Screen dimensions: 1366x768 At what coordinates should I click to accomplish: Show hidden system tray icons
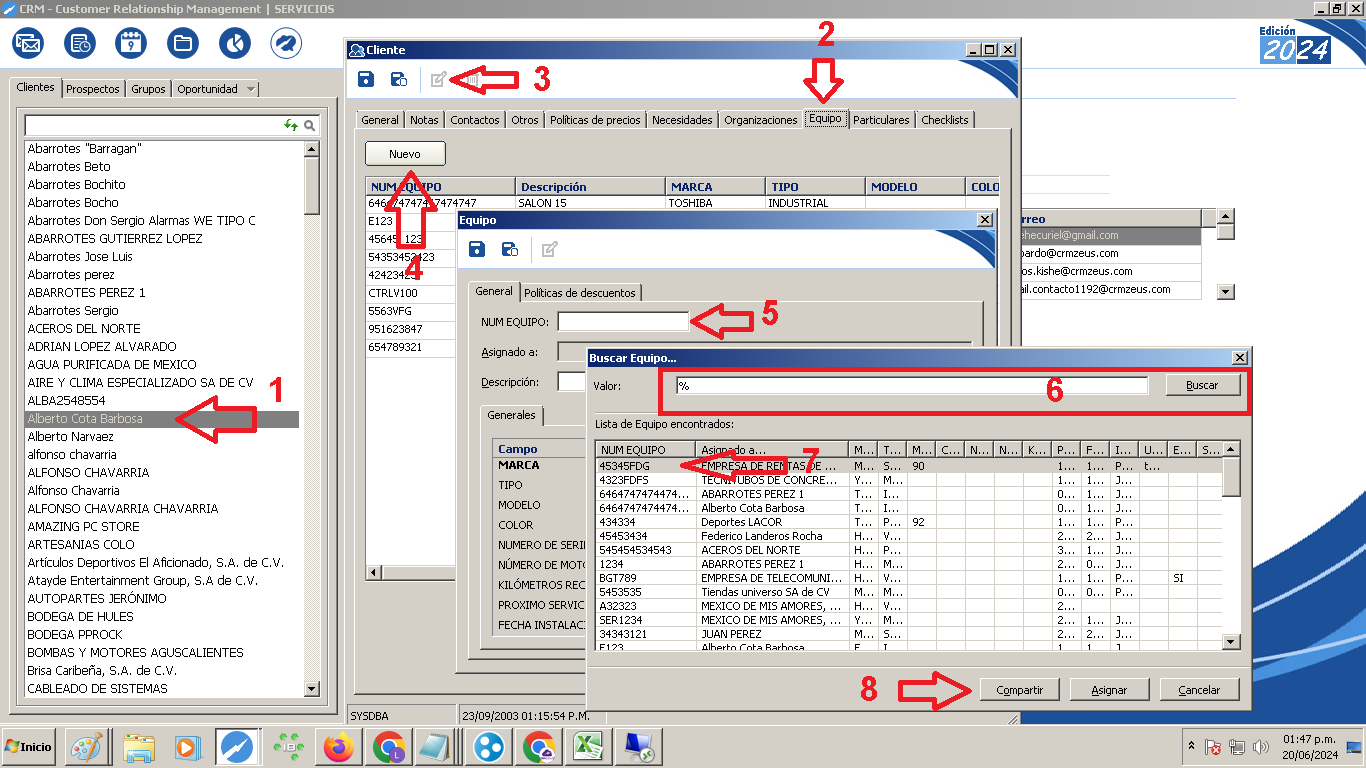pyautogui.click(x=1191, y=747)
